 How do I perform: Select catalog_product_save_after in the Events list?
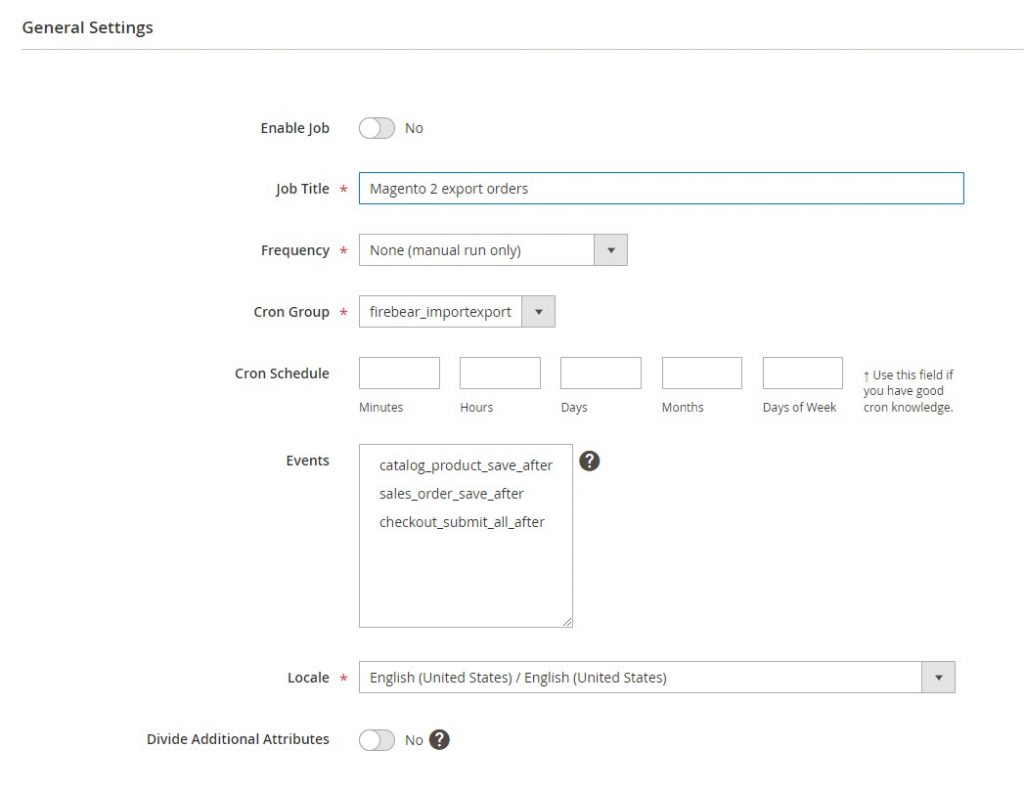tap(465, 465)
